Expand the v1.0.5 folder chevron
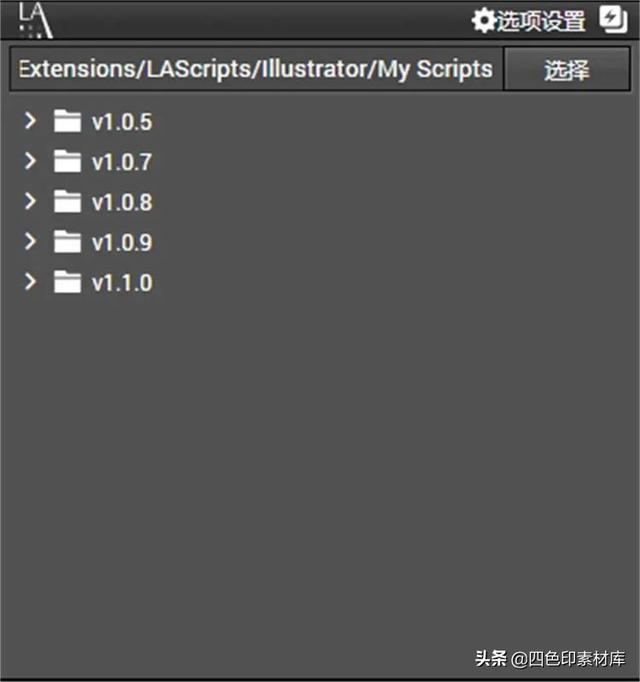Viewport: 640px width, 682px height. pos(30,120)
